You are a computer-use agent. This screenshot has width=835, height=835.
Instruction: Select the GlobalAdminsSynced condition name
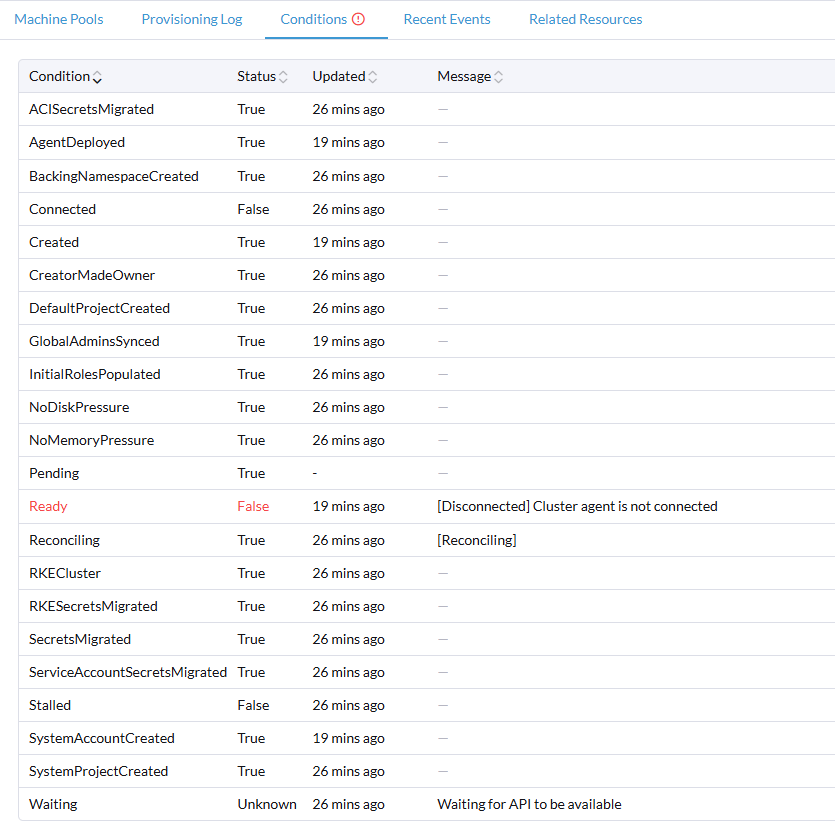[x=94, y=341]
